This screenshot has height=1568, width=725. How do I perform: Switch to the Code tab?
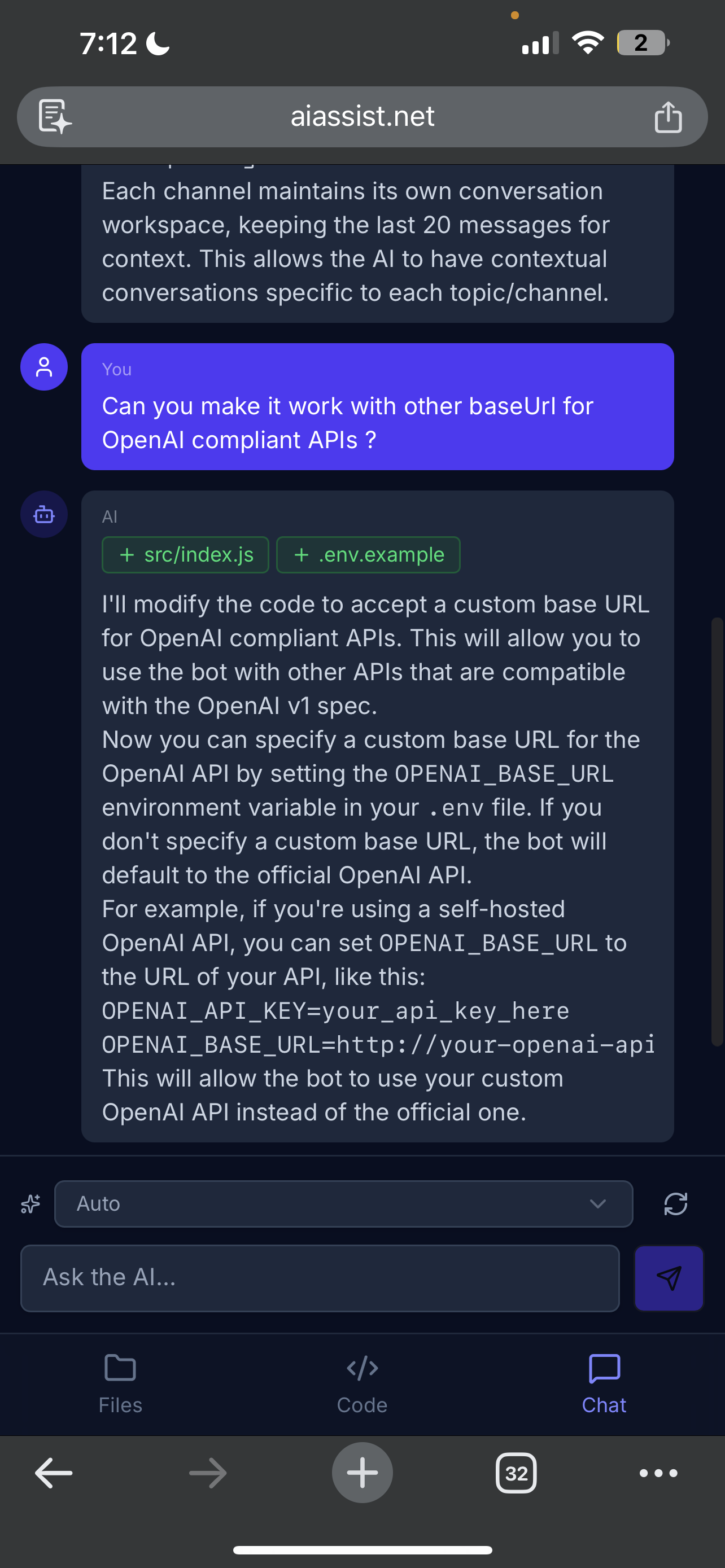(362, 1382)
